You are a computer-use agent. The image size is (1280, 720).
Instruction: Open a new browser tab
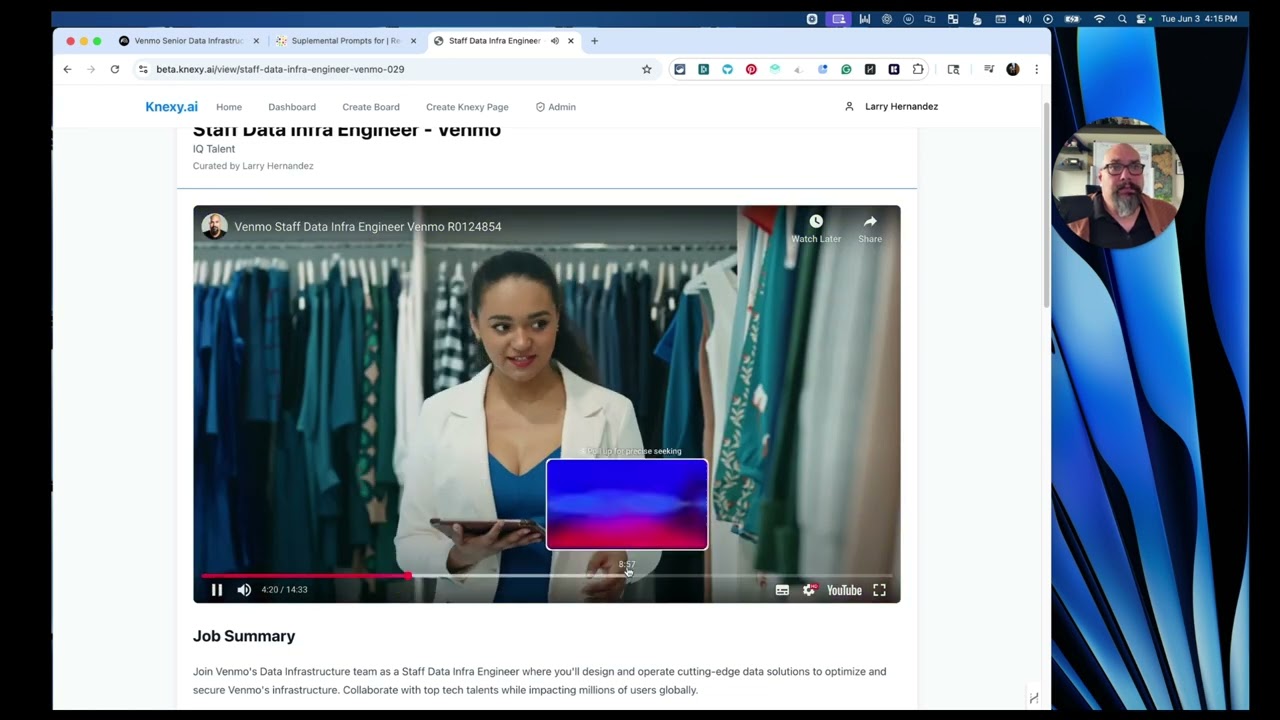click(594, 41)
